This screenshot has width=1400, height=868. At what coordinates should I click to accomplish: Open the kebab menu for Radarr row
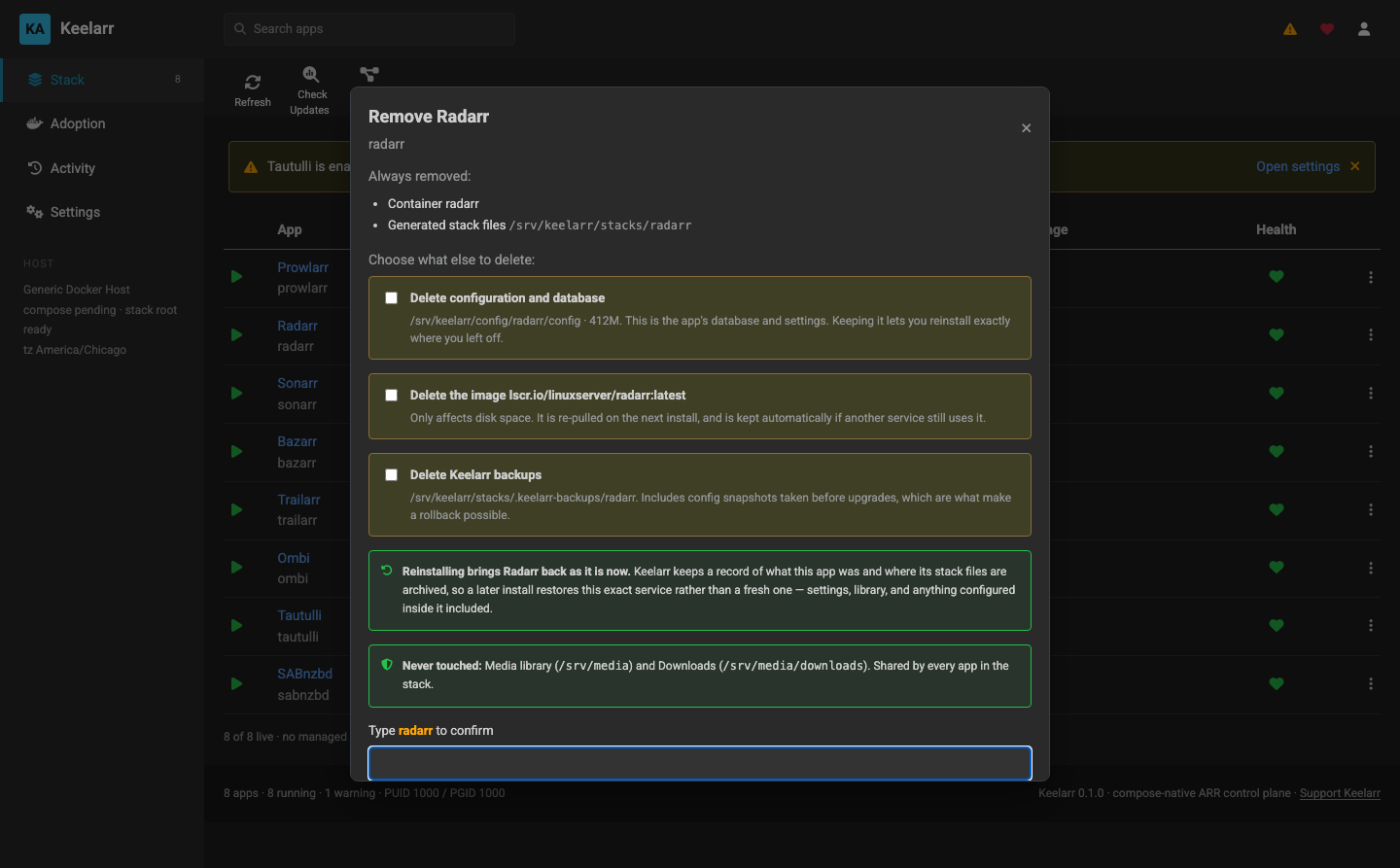click(1371, 335)
